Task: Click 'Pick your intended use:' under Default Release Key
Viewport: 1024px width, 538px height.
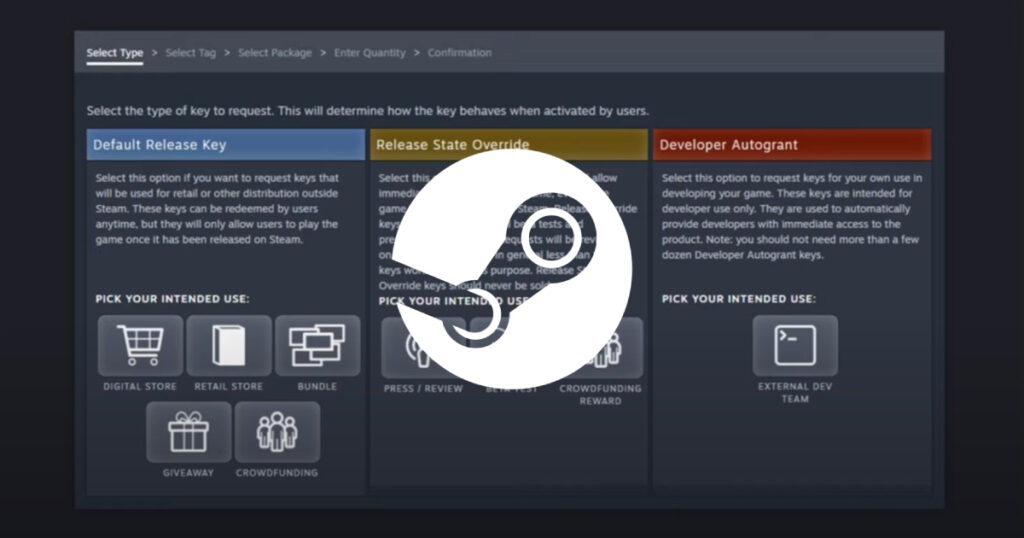Action: click(x=172, y=299)
